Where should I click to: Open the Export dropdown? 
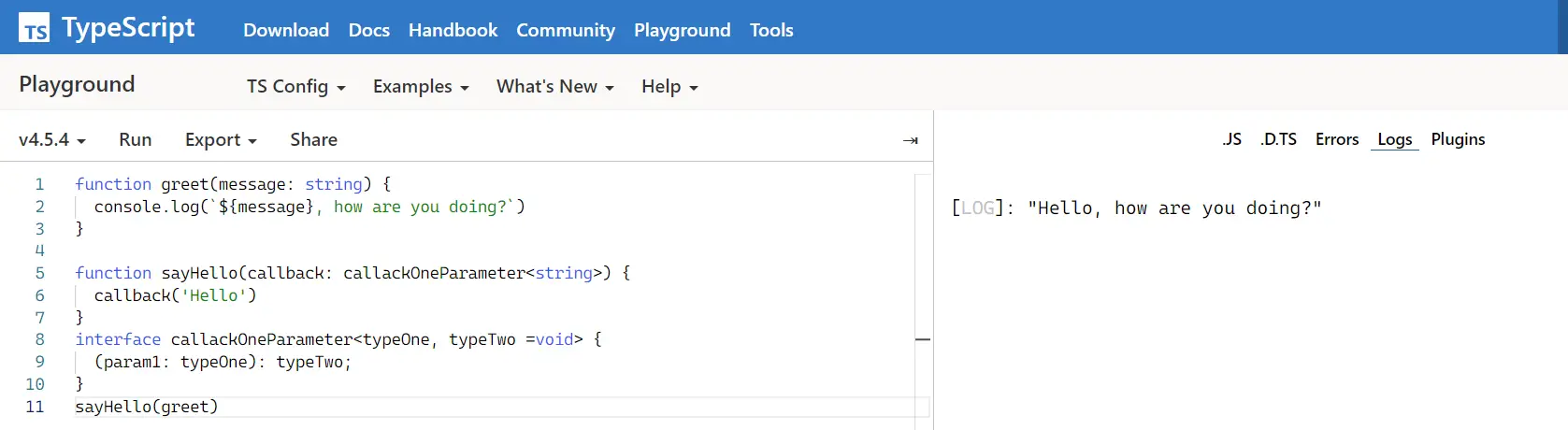(221, 139)
